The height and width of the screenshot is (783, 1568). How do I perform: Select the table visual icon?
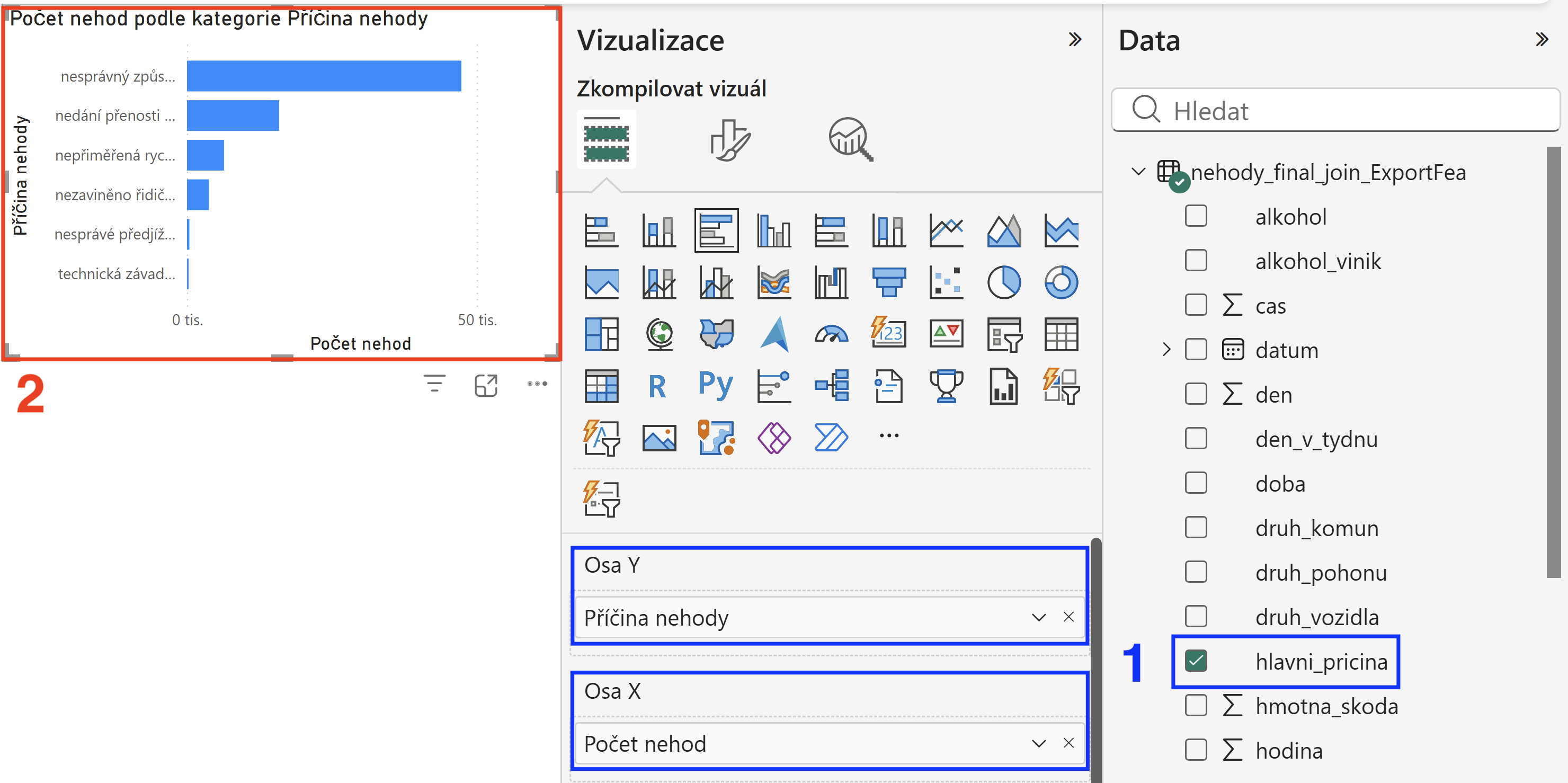tap(1061, 334)
